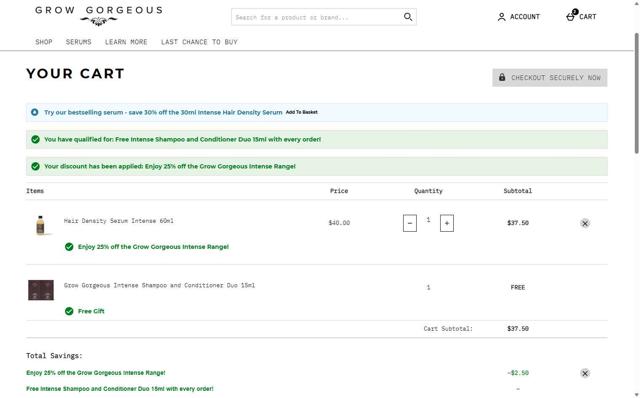640x398 pixels.
Task: Open the Shop menu
Action: click(44, 42)
